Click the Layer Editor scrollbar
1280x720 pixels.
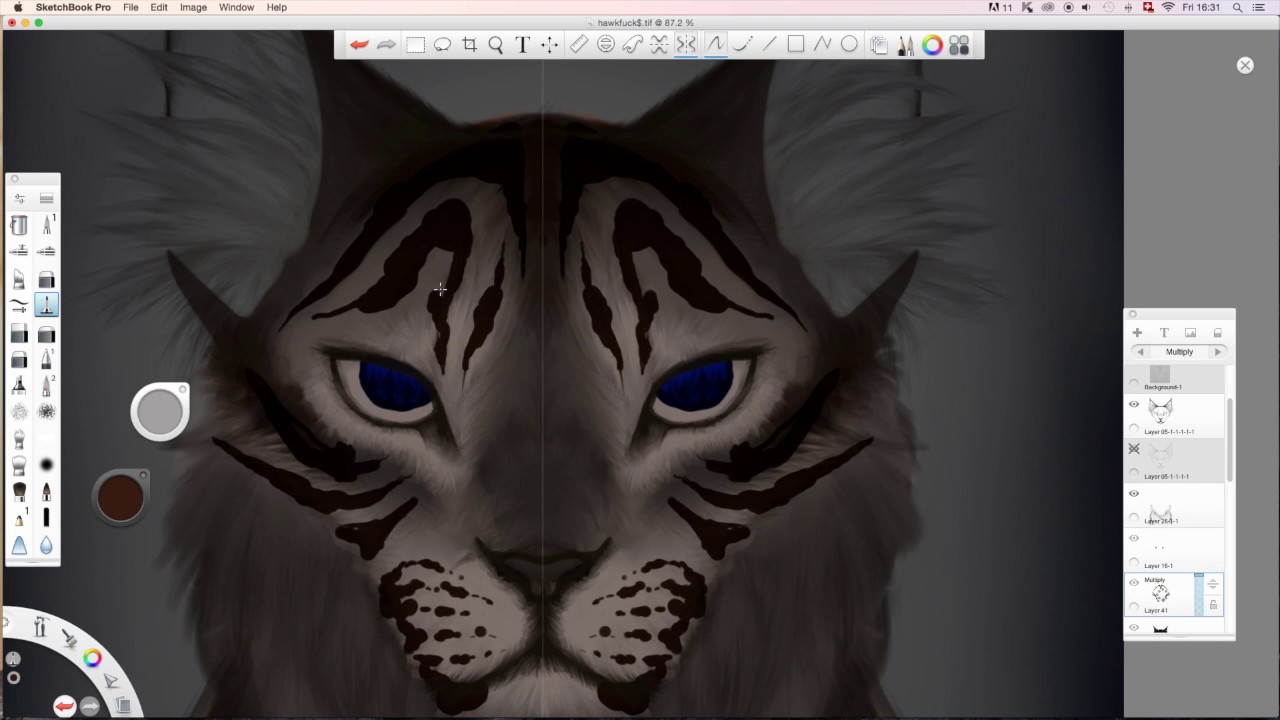1230,440
